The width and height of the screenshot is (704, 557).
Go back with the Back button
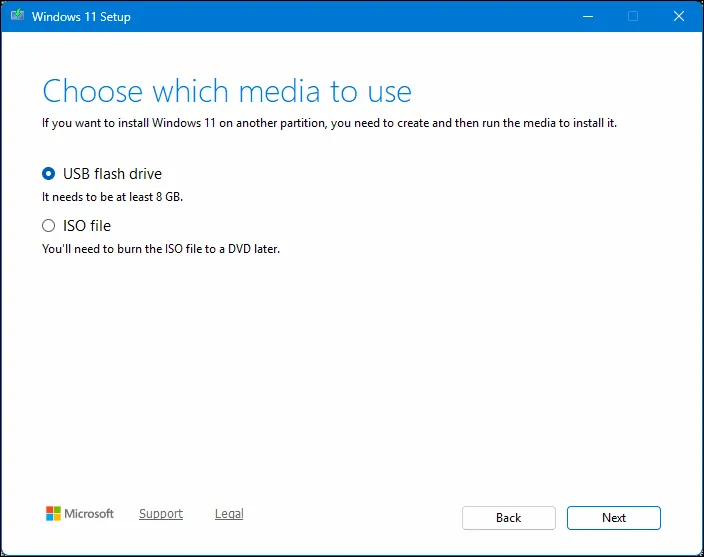pyautogui.click(x=508, y=518)
